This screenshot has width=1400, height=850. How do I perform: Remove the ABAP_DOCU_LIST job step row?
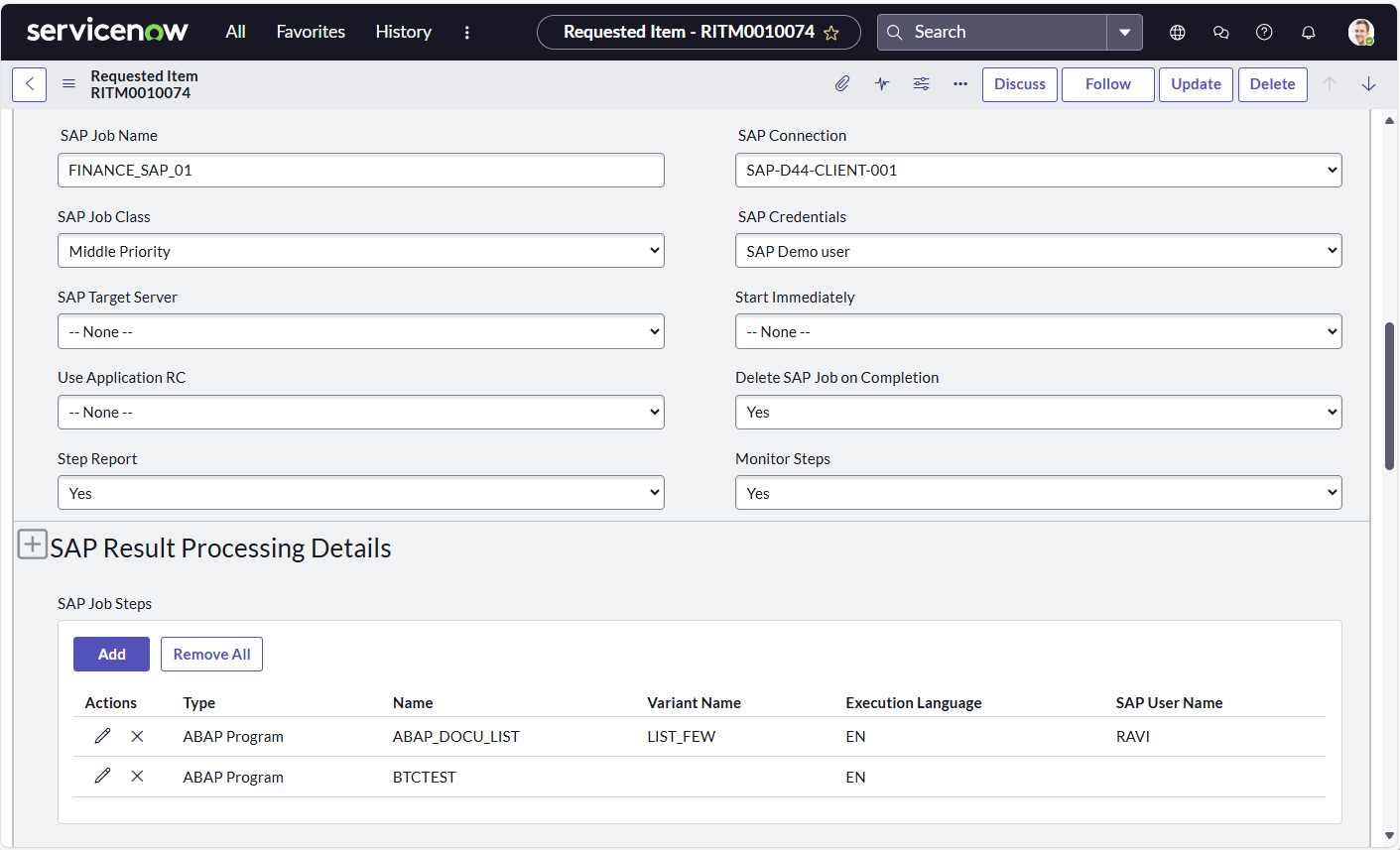137,736
